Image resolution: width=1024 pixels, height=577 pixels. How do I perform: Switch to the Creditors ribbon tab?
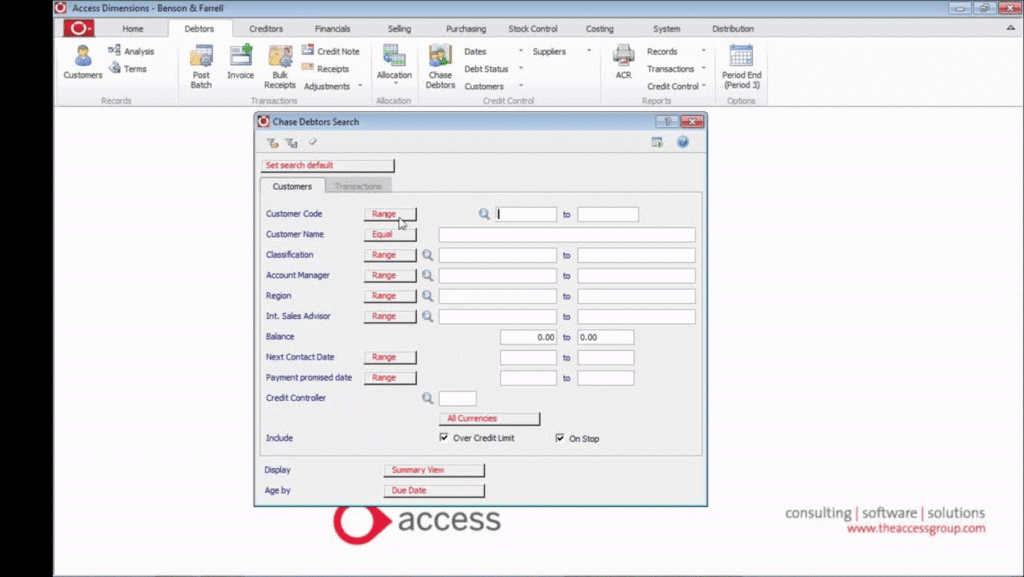tap(266, 29)
